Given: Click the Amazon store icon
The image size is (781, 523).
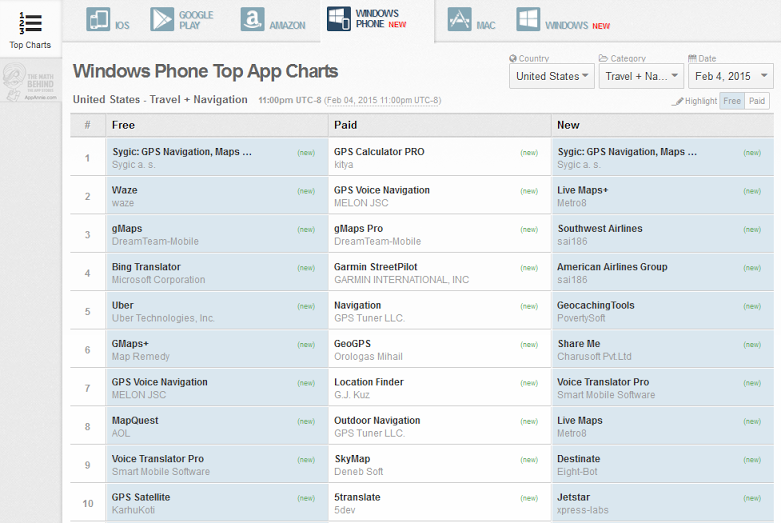Looking at the screenshot, I should click(x=253, y=20).
